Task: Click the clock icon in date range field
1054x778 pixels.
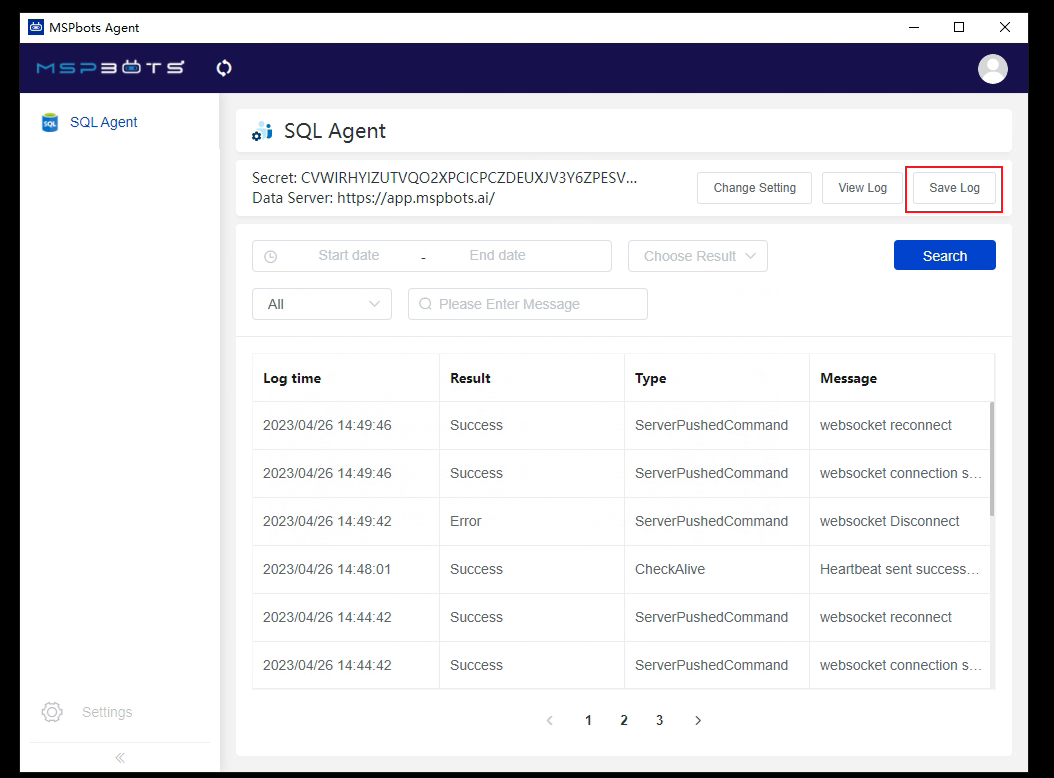Action: pyautogui.click(x=271, y=257)
